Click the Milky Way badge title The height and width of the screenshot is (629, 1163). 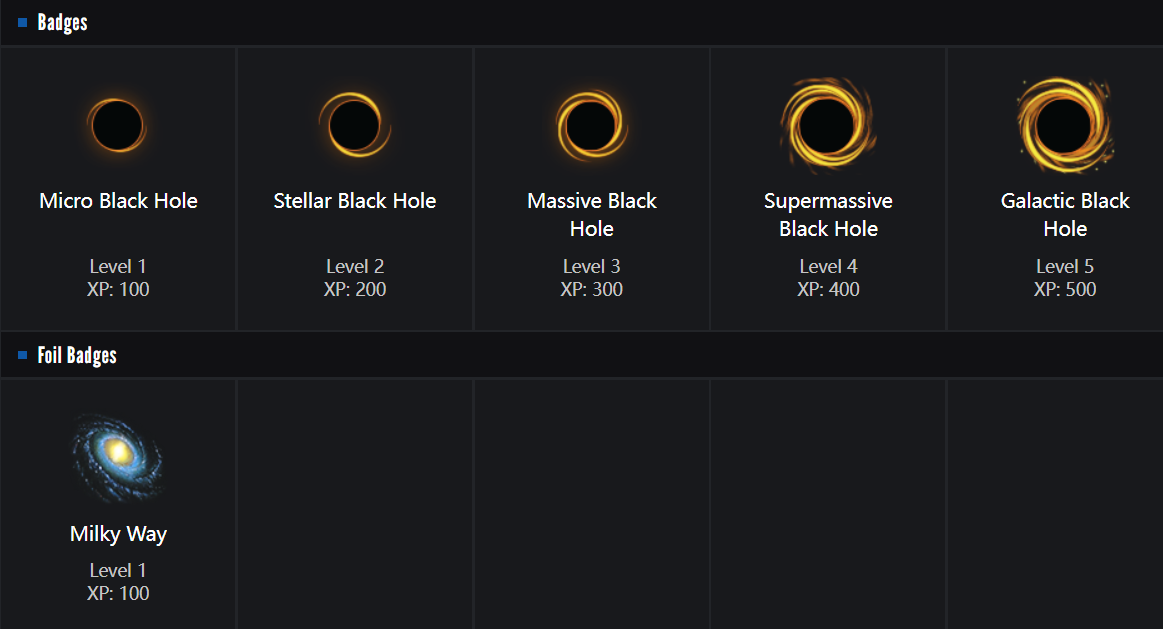point(118,534)
